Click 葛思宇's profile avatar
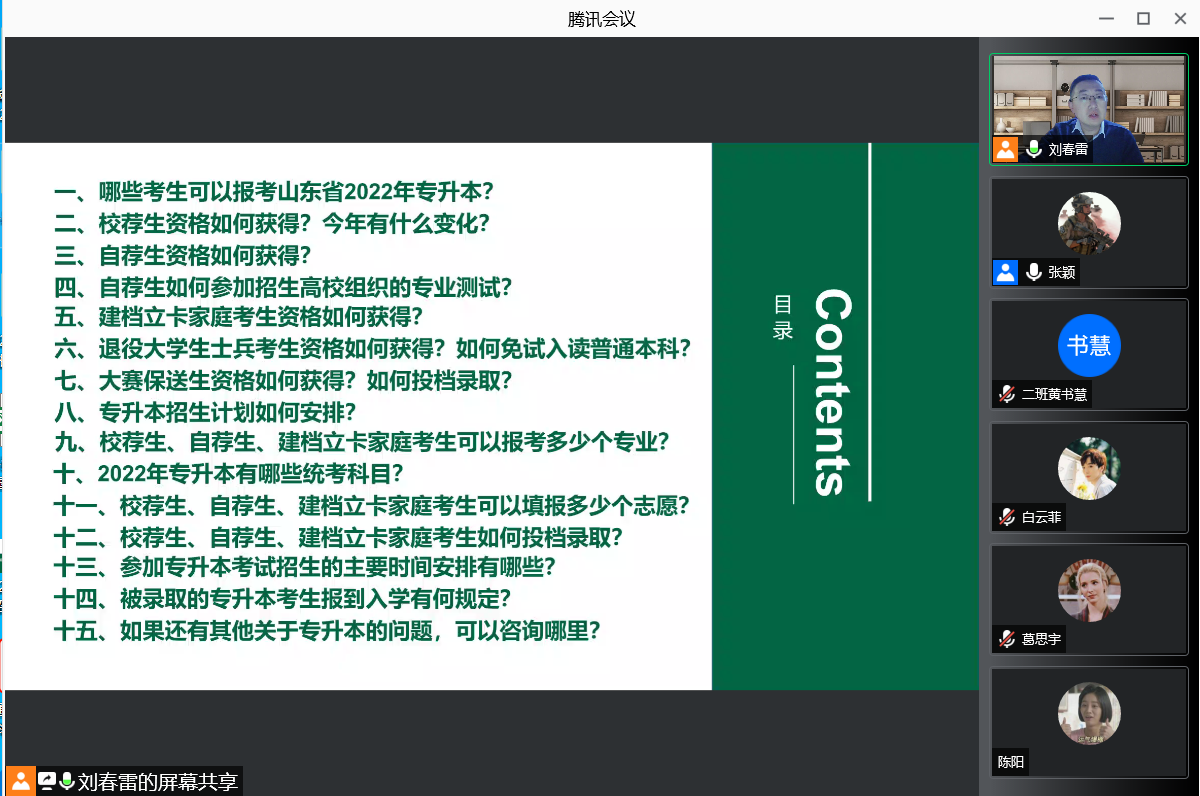The image size is (1200, 796). [x=1089, y=590]
